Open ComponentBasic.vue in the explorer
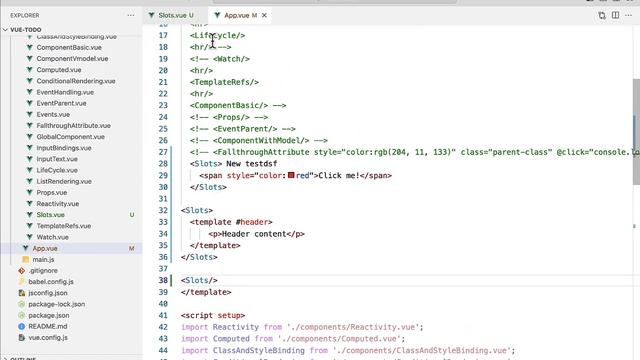This screenshot has height=360, width=640. click(x=69, y=47)
